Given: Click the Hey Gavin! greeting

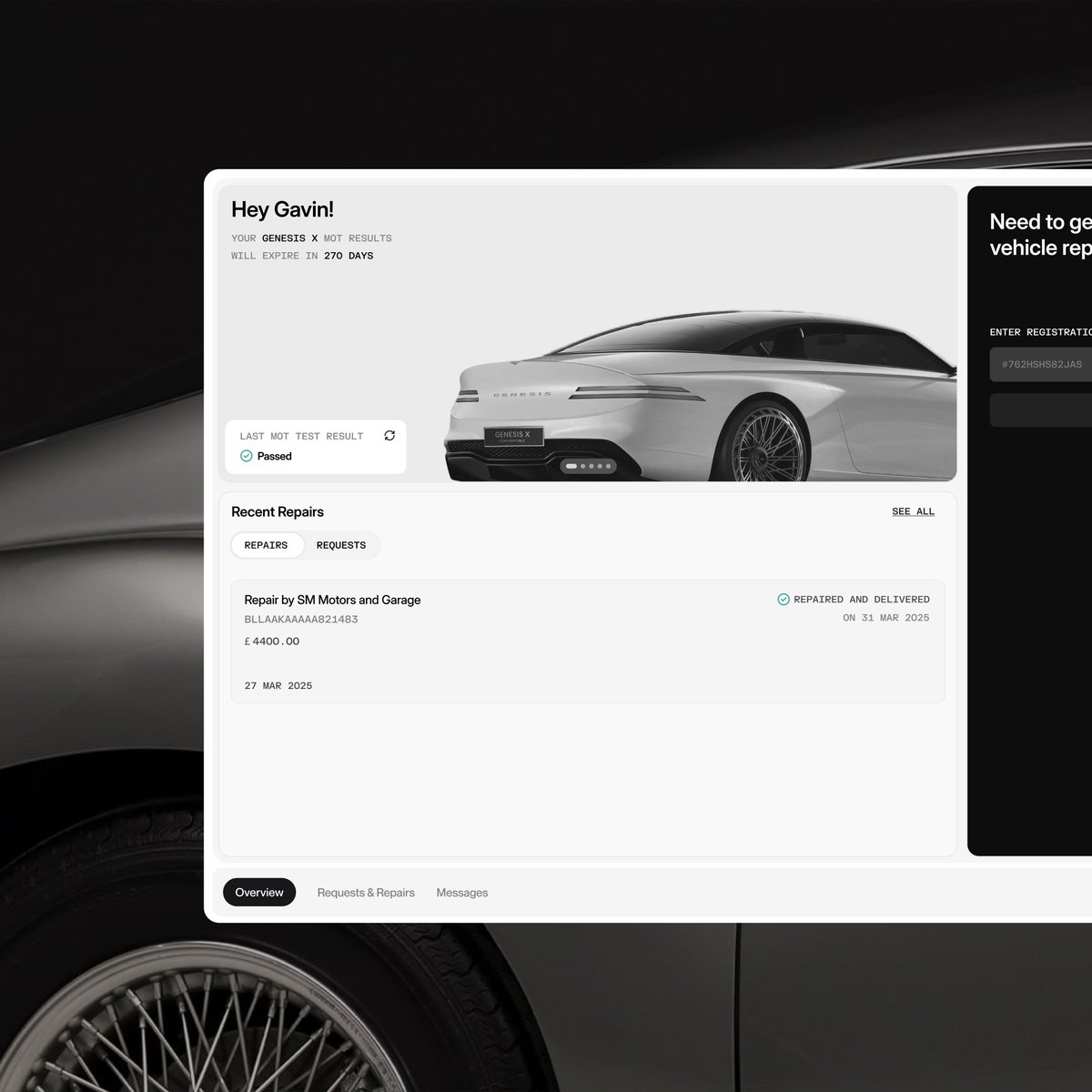Looking at the screenshot, I should tap(282, 209).
